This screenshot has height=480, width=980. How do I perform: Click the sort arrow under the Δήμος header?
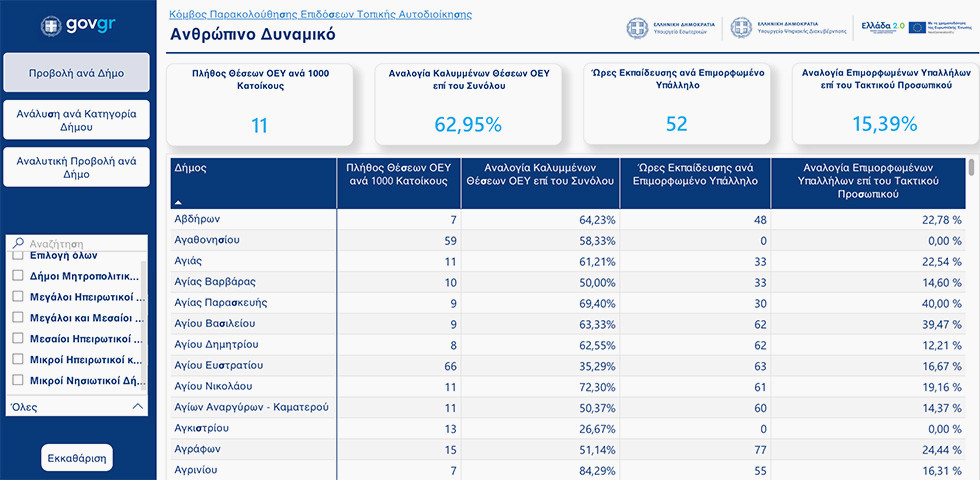178,203
